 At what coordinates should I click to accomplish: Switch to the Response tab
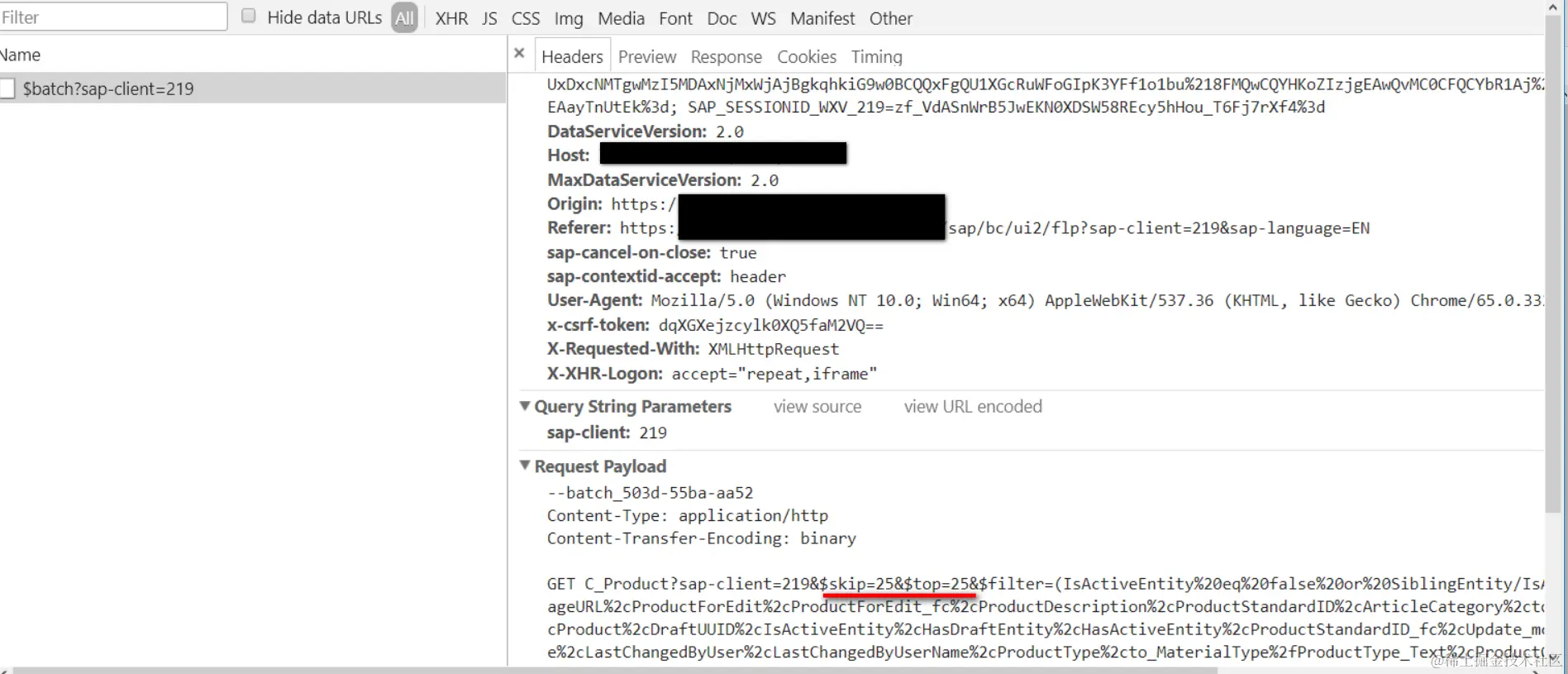pos(726,56)
